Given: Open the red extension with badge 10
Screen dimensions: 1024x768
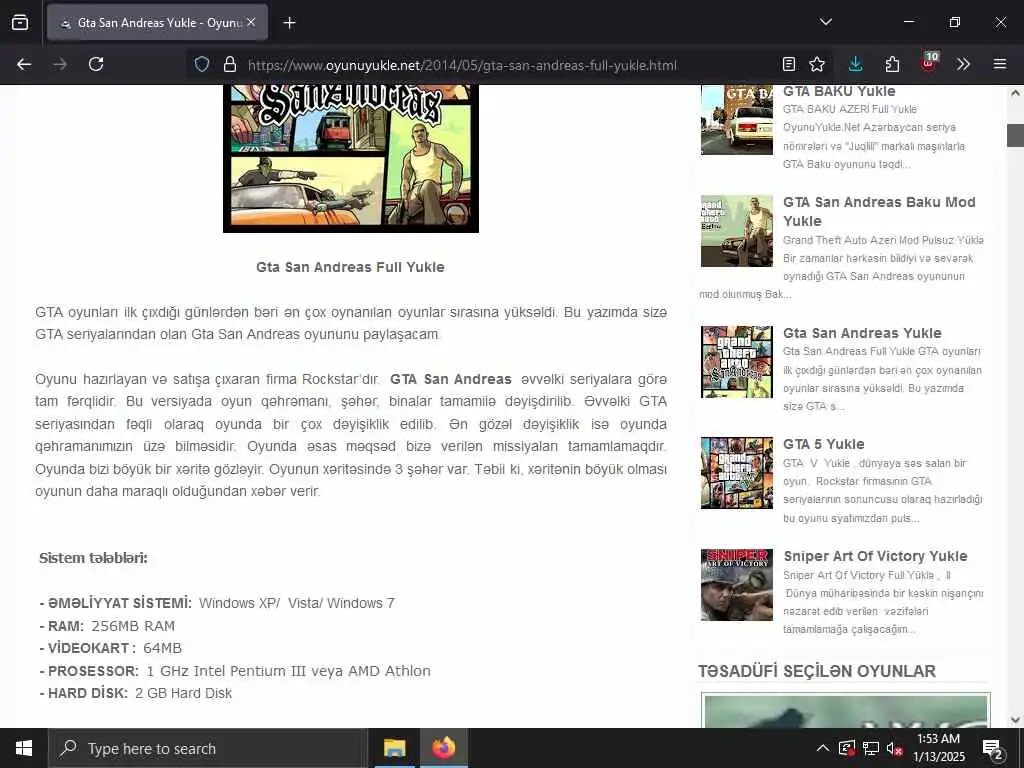Looking at the screenshot, I should coord(929,63).
